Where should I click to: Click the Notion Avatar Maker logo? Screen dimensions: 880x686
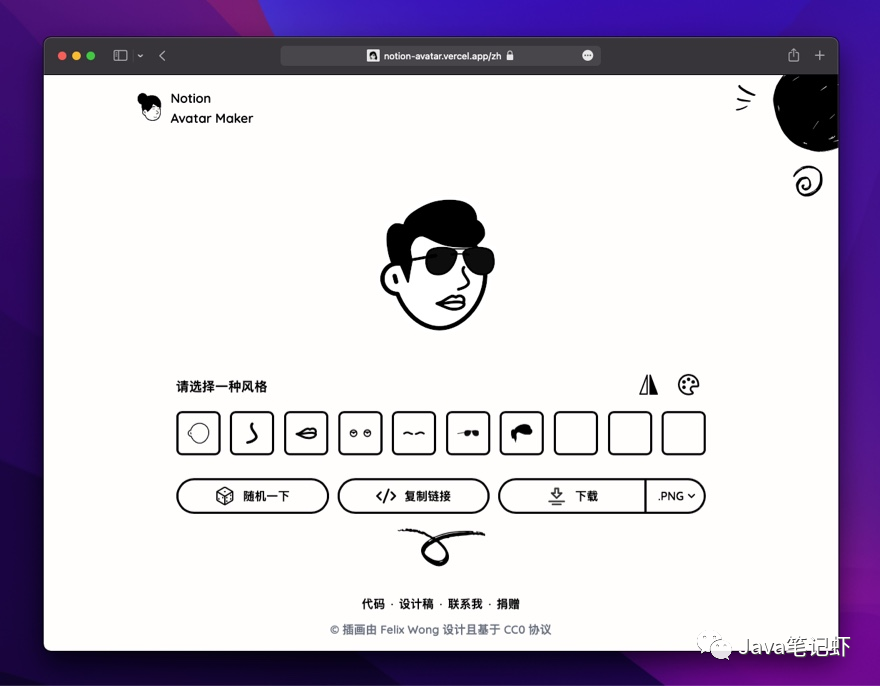point(195,108)
